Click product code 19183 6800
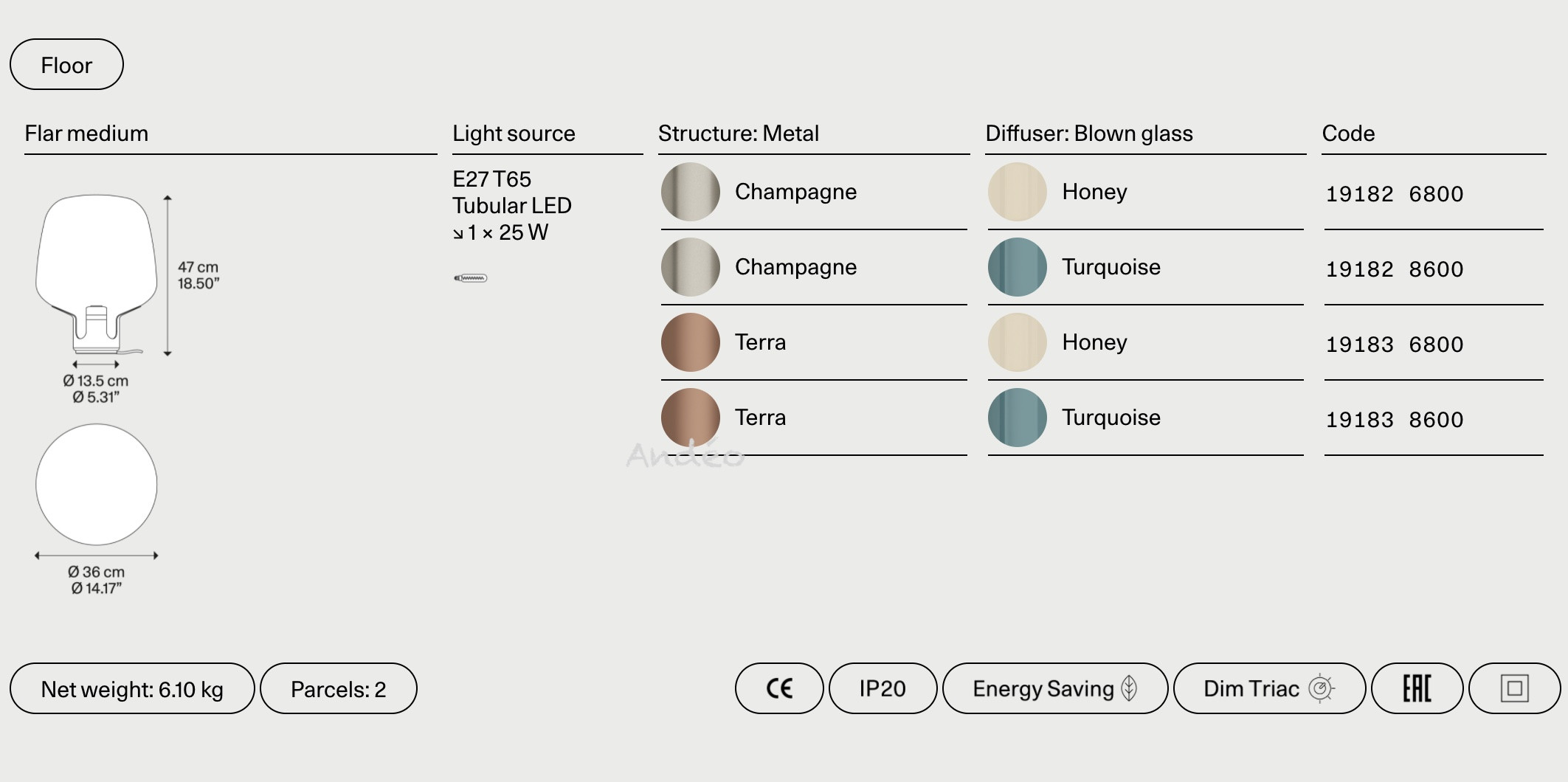Viewport: 1568px width, 782px height. [x=1395, y=345]
